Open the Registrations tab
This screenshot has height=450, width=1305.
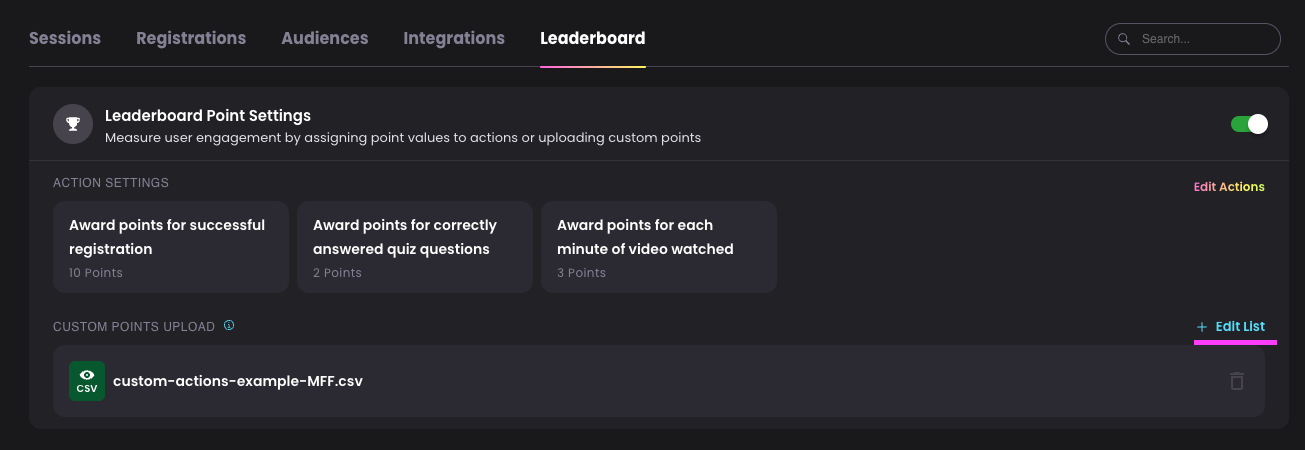coord(191,38)
